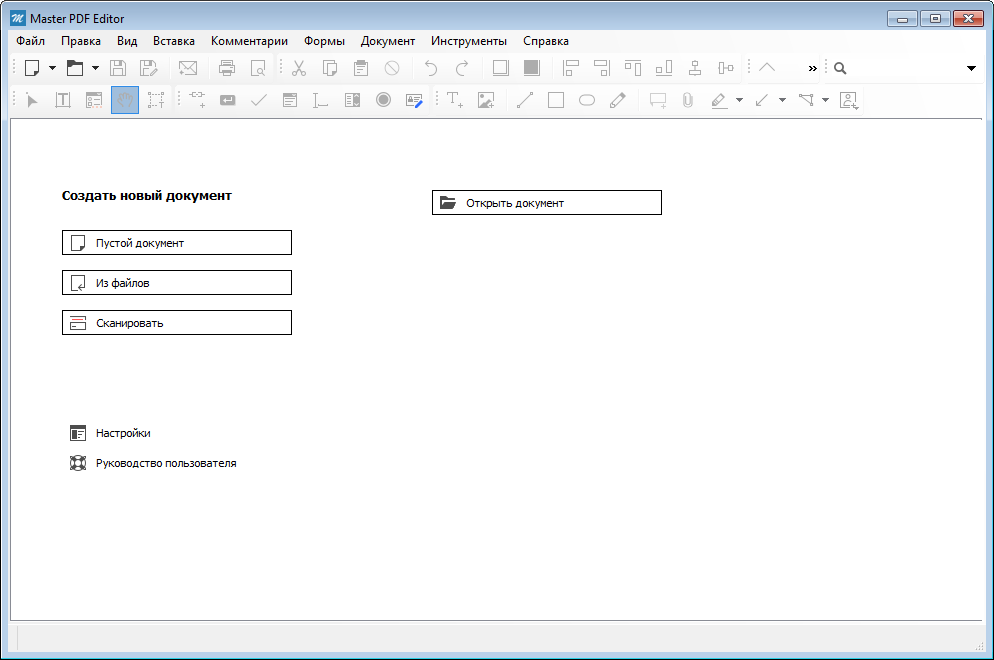Viewport: 994px width, 660px height.
Task: Click the link tool icon
Action: (197, 100)
